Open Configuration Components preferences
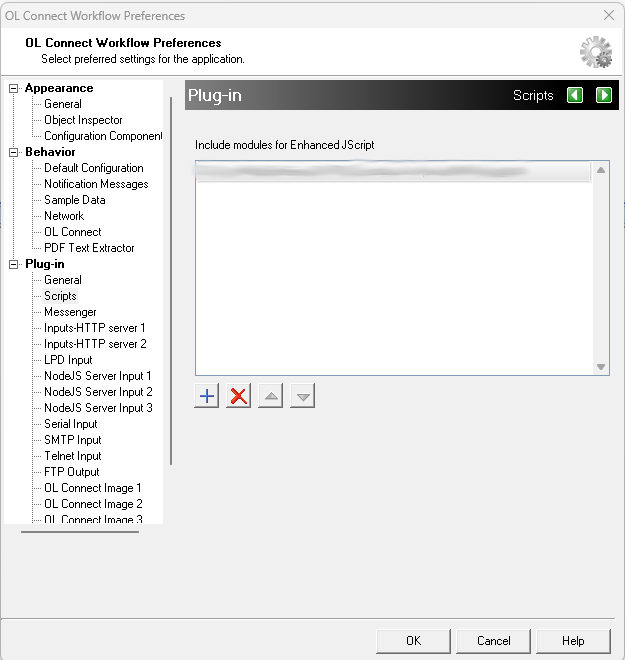 [103, 136]
